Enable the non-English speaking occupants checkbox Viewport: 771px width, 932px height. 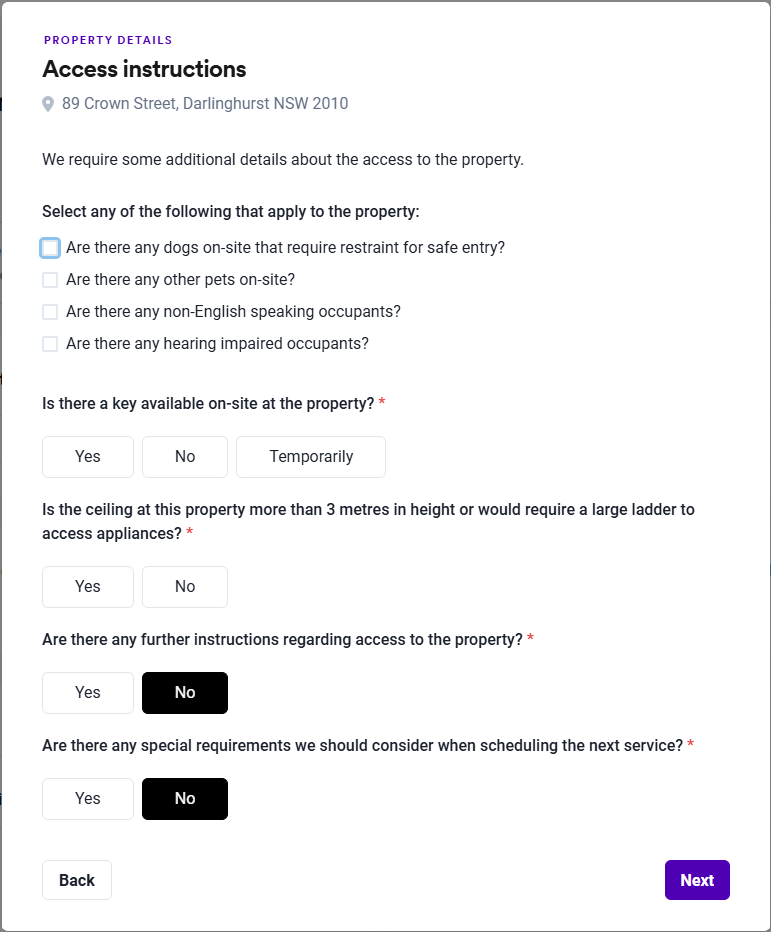(50, 312)
